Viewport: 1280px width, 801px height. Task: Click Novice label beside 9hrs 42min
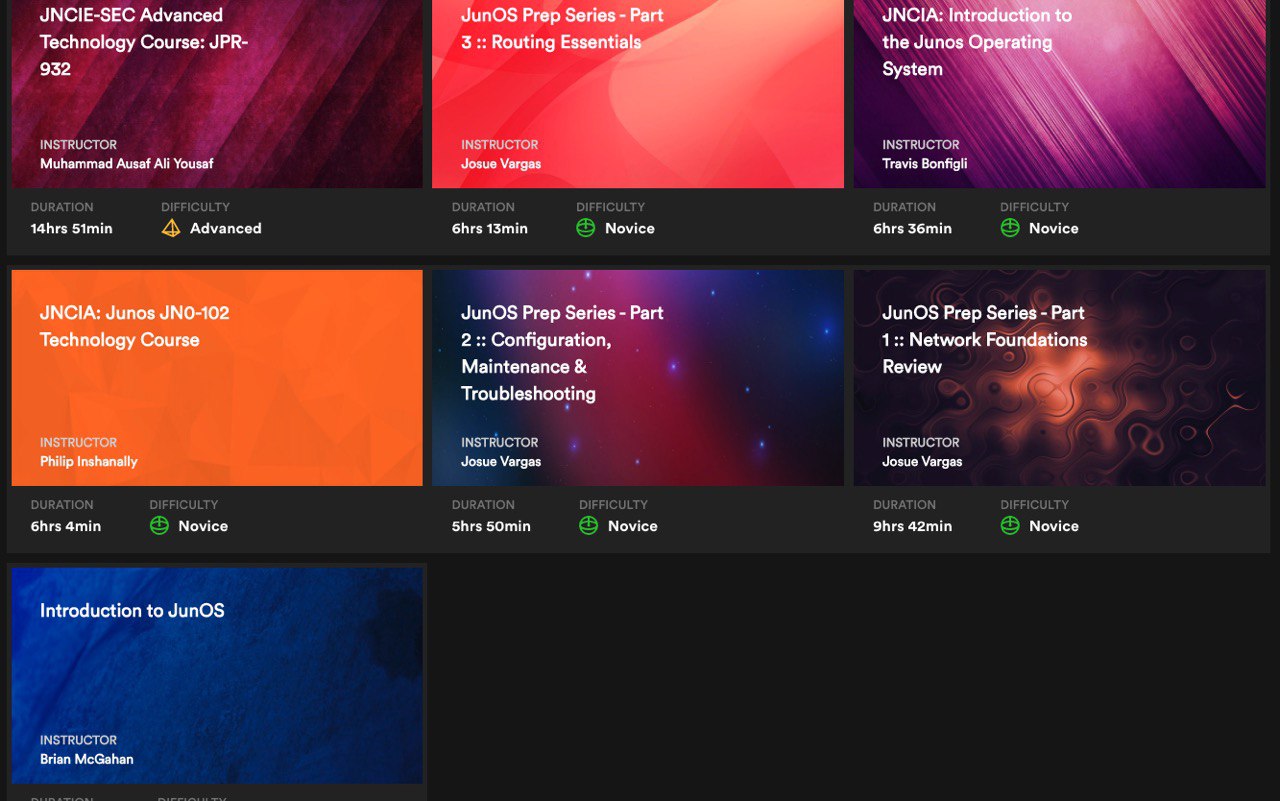coord(1054,527)
